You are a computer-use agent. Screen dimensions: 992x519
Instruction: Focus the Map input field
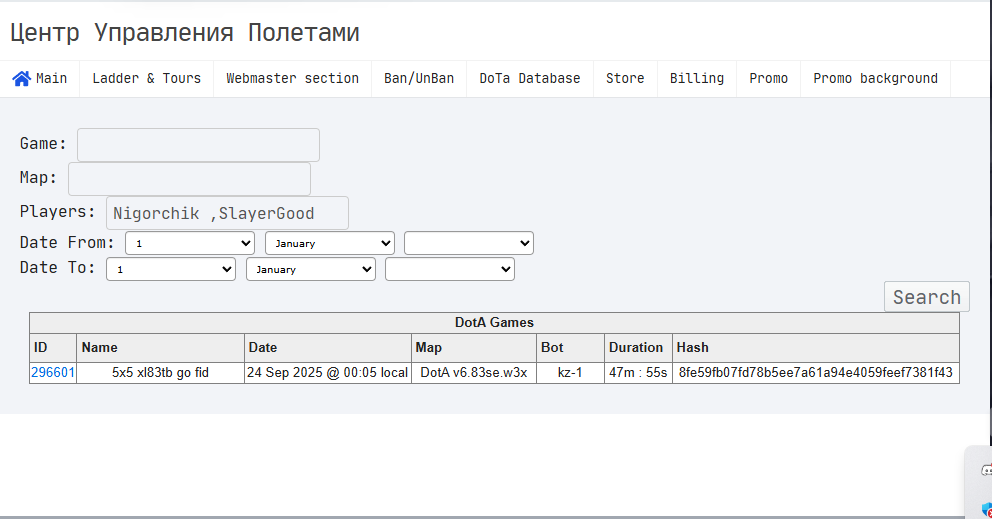[189, 179]
